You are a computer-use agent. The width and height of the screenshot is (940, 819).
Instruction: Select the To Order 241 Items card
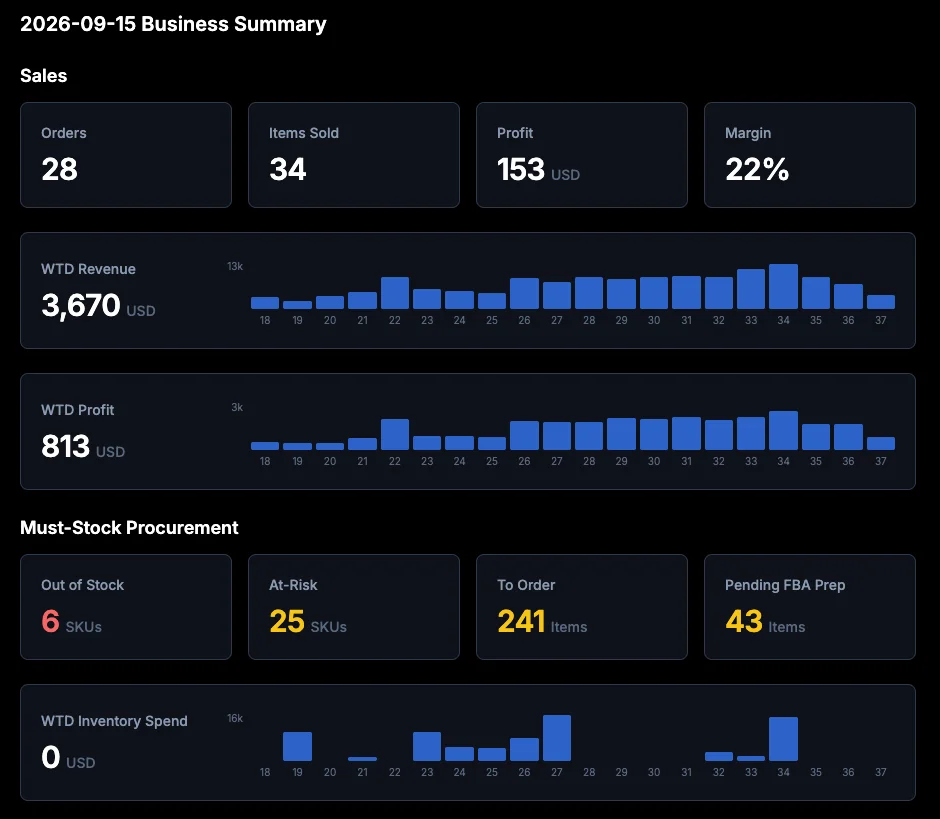[x=582, y=607]
